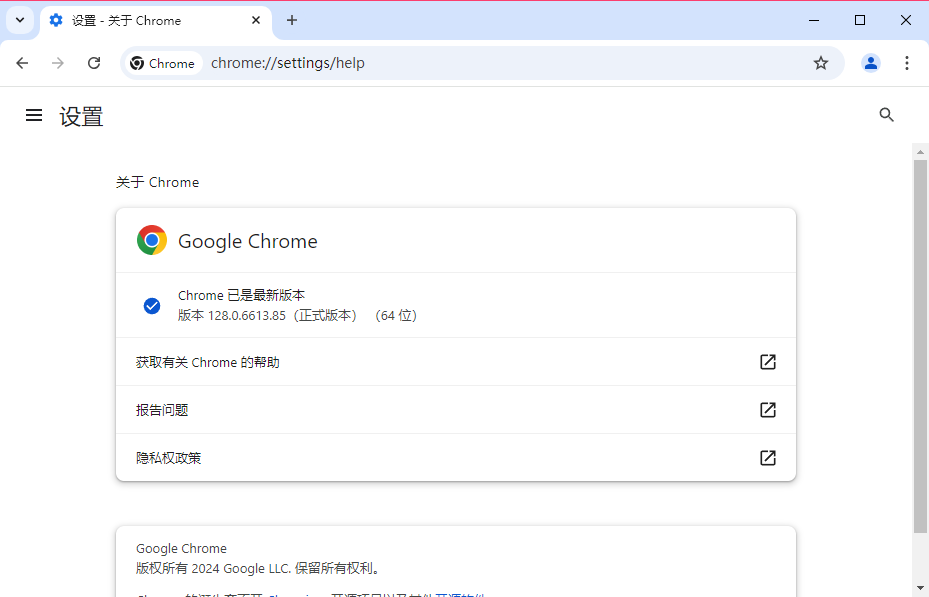Click the search settings magnifier icon
This screenshot has width=929, height=597.
tap(886, 115)
